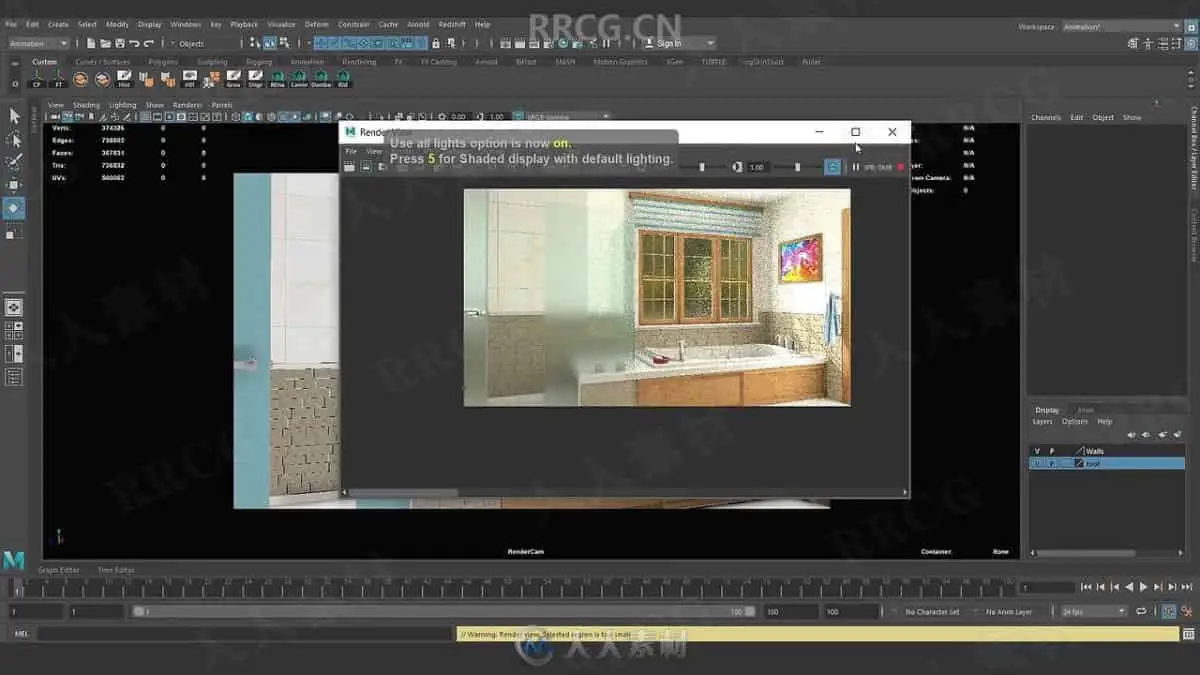Switch to the Rigging shelf tab
The height and width of the screenshot is (675, 1200).
pyautogui.click(x=259, y=61)
